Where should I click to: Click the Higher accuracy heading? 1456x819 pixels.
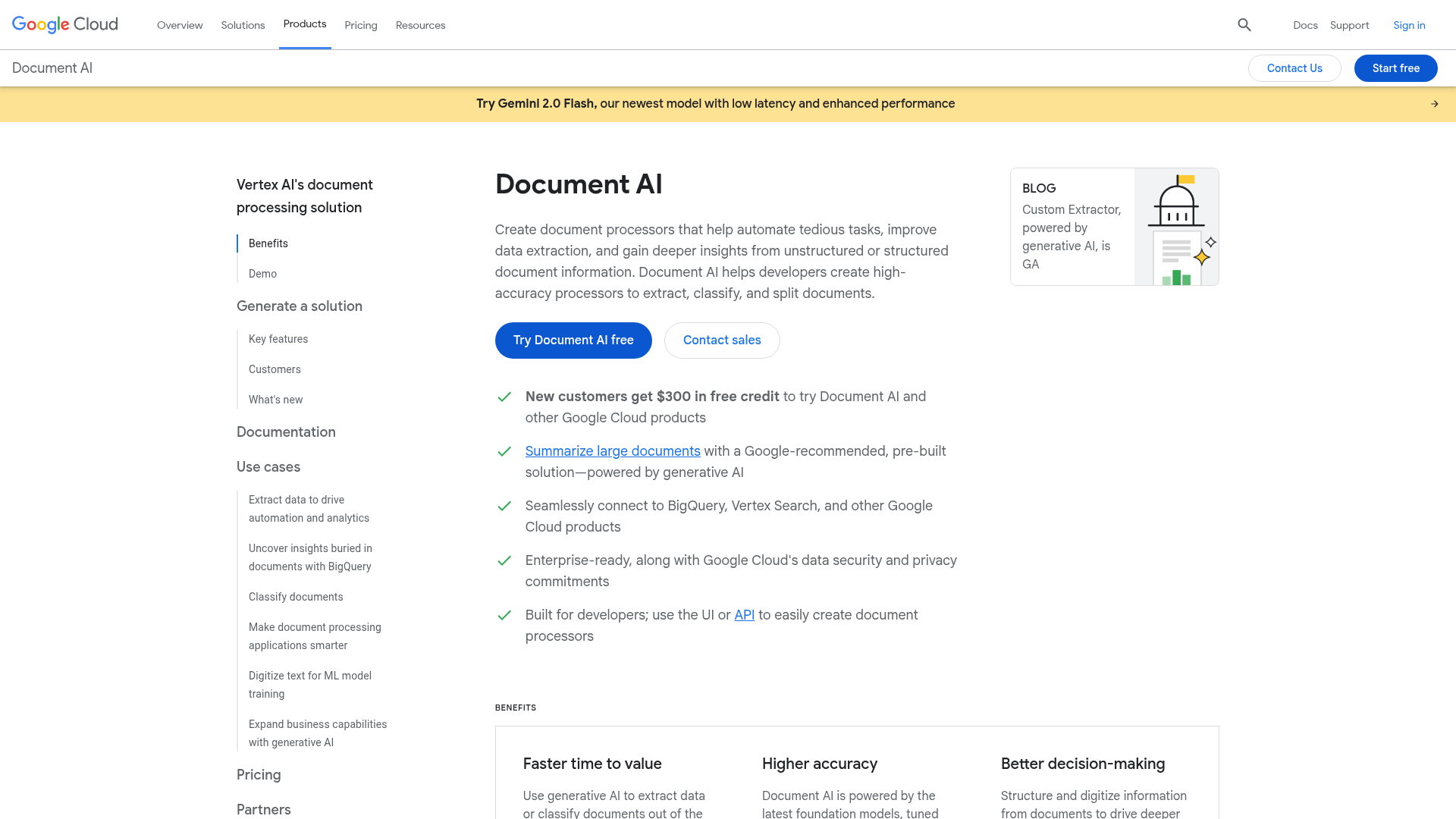(820, 764)
